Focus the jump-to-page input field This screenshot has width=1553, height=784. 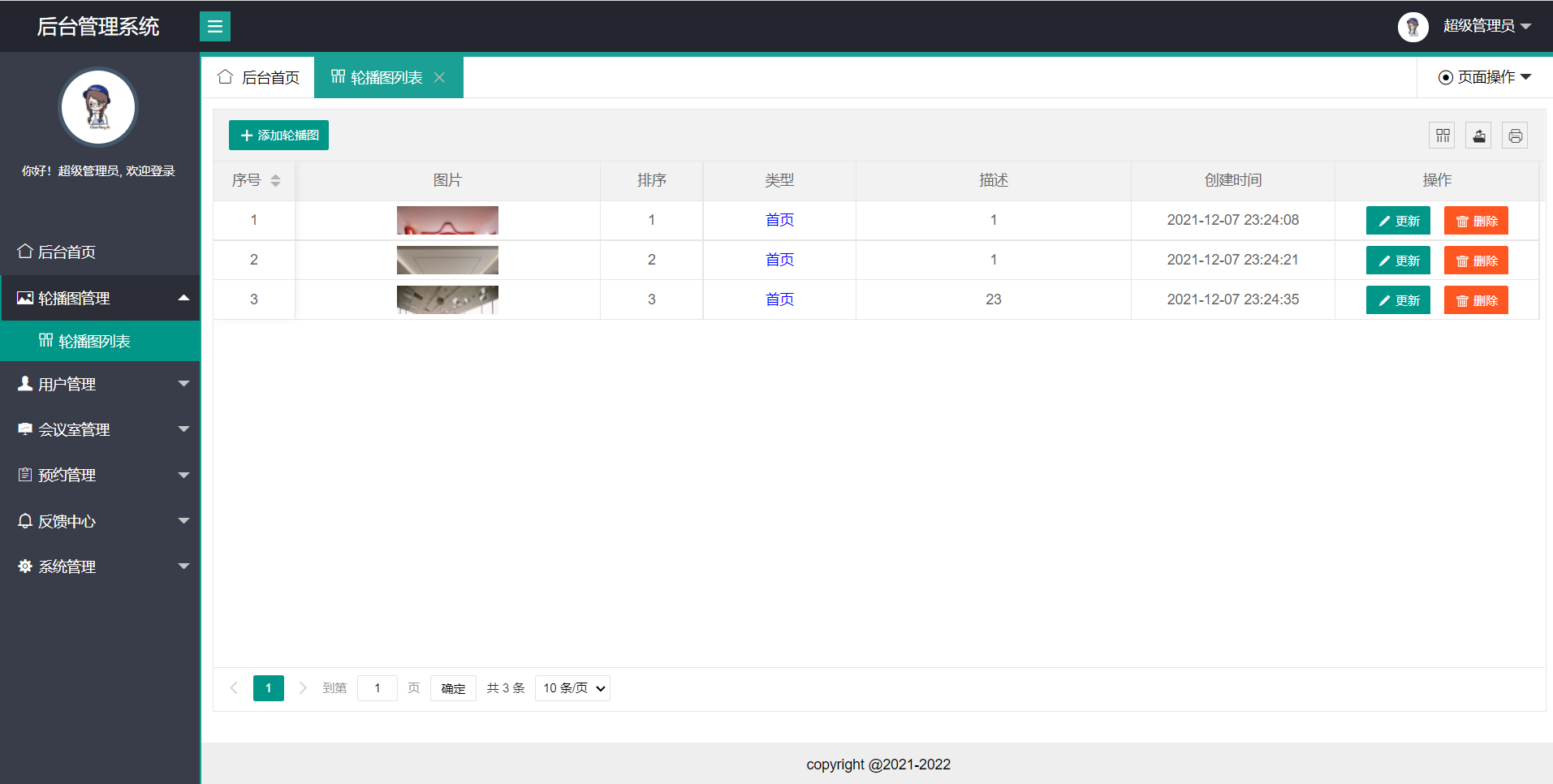377,688
